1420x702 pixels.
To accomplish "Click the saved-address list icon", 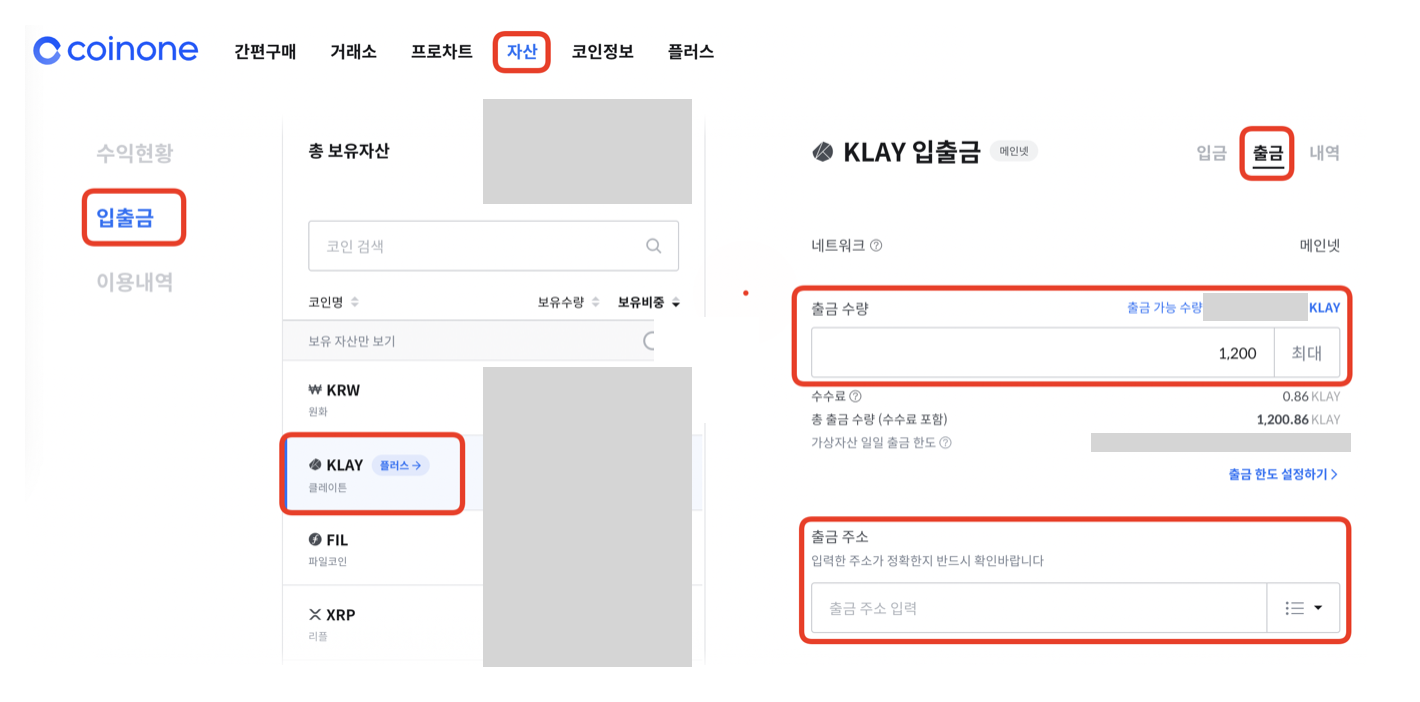I will click(x=1295, y=607).
